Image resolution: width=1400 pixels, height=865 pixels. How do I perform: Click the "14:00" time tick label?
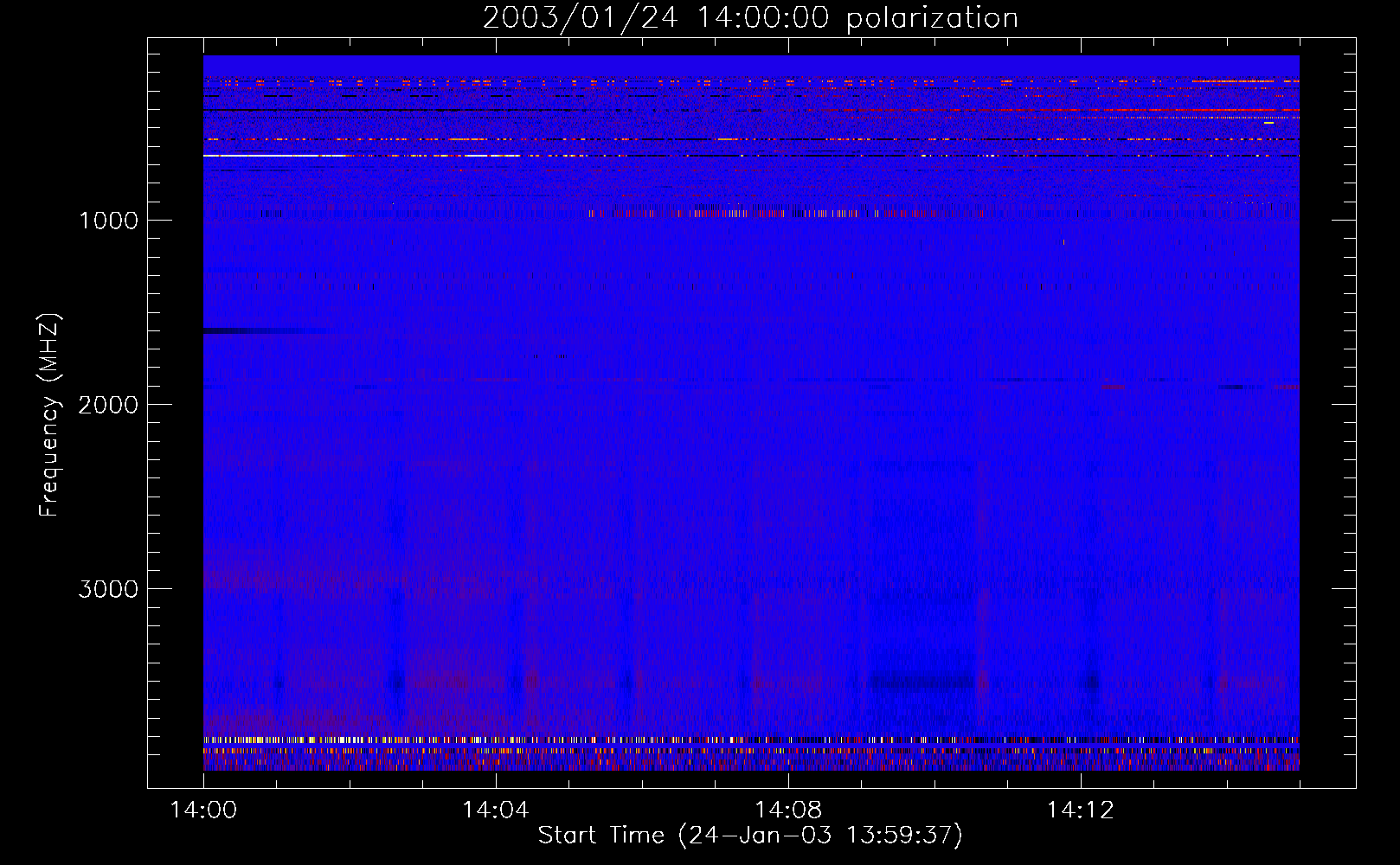click(203, 811)
